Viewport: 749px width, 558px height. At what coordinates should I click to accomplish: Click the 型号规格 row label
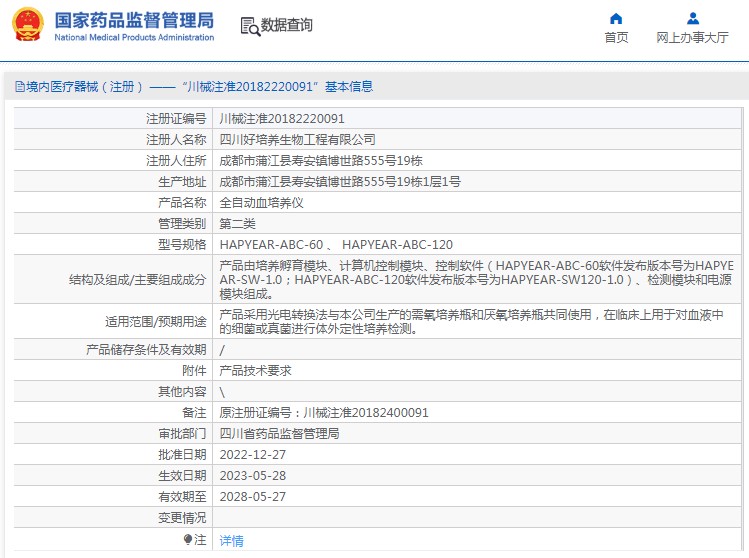tap(182, 245)
